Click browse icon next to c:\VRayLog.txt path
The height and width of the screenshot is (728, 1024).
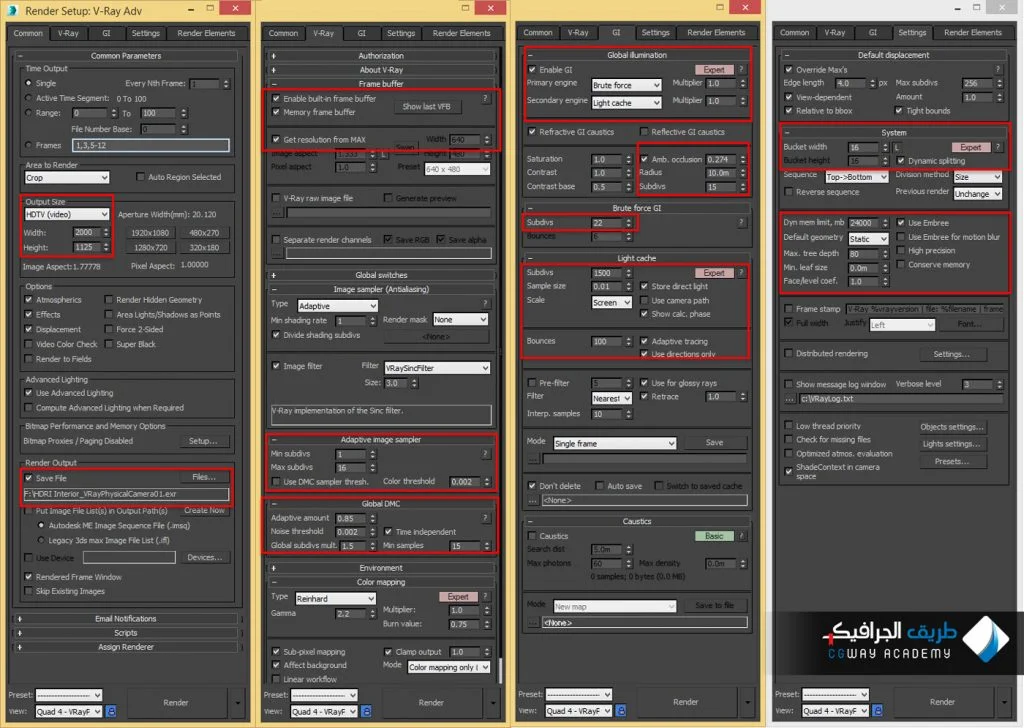[790, 398]
